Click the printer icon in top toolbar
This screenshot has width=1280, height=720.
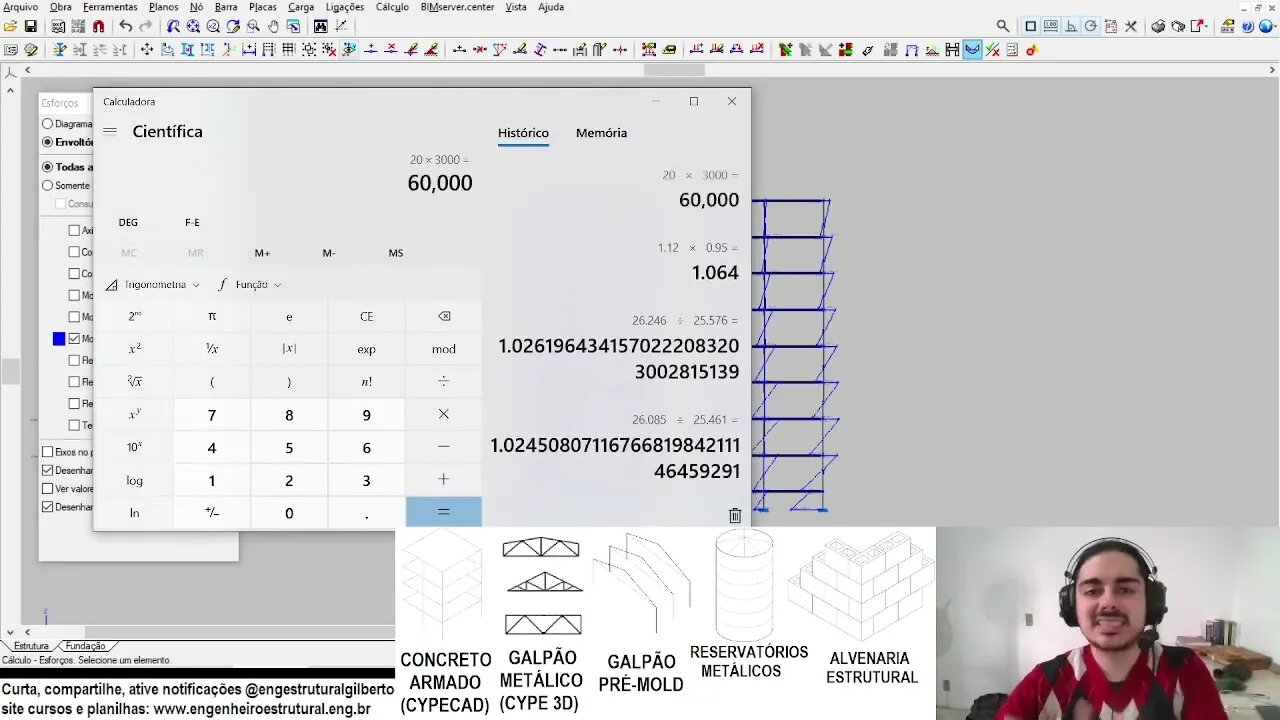point(1158,27)
